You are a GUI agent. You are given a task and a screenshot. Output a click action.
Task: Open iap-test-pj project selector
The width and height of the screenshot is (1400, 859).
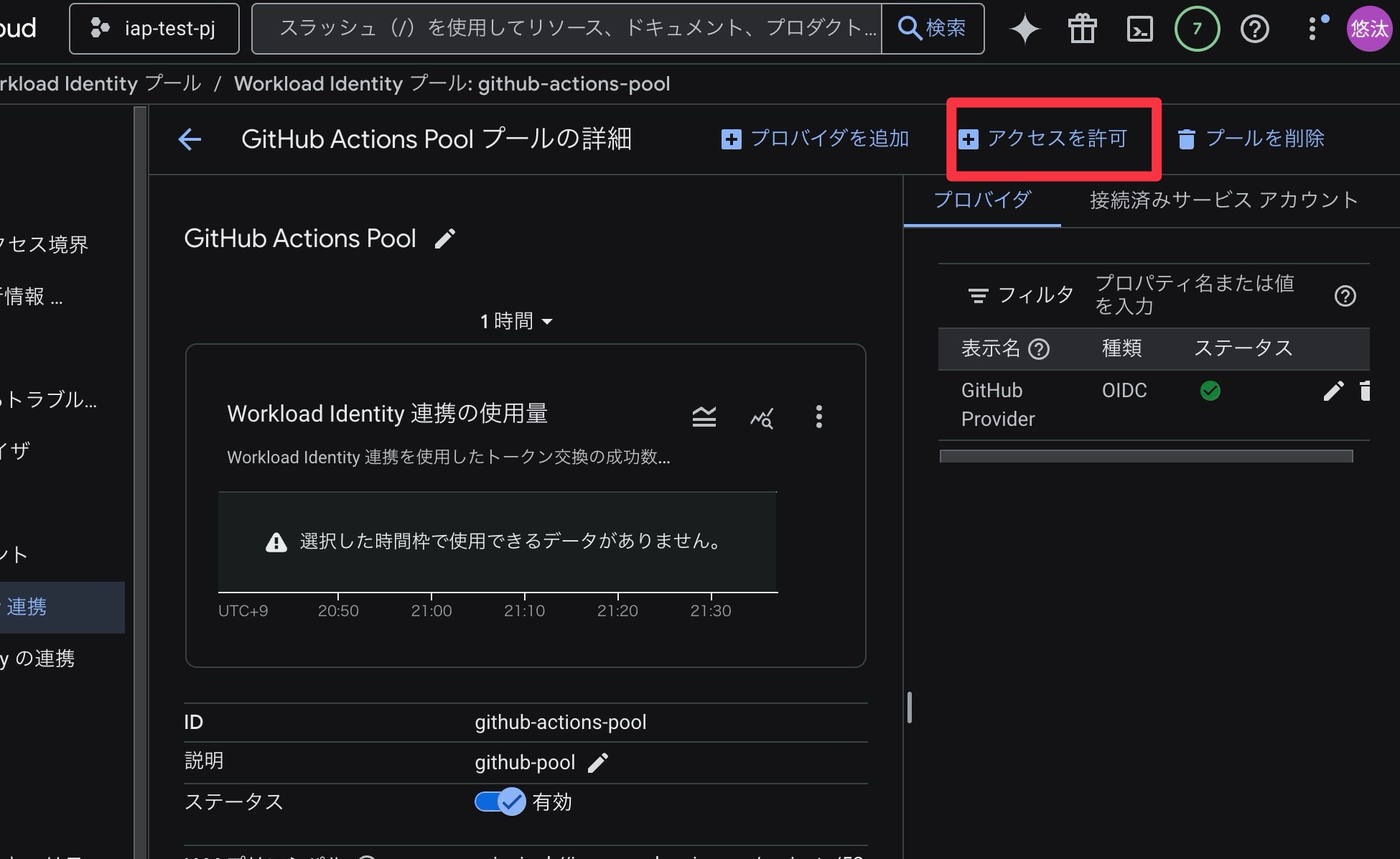pos(154,29)
